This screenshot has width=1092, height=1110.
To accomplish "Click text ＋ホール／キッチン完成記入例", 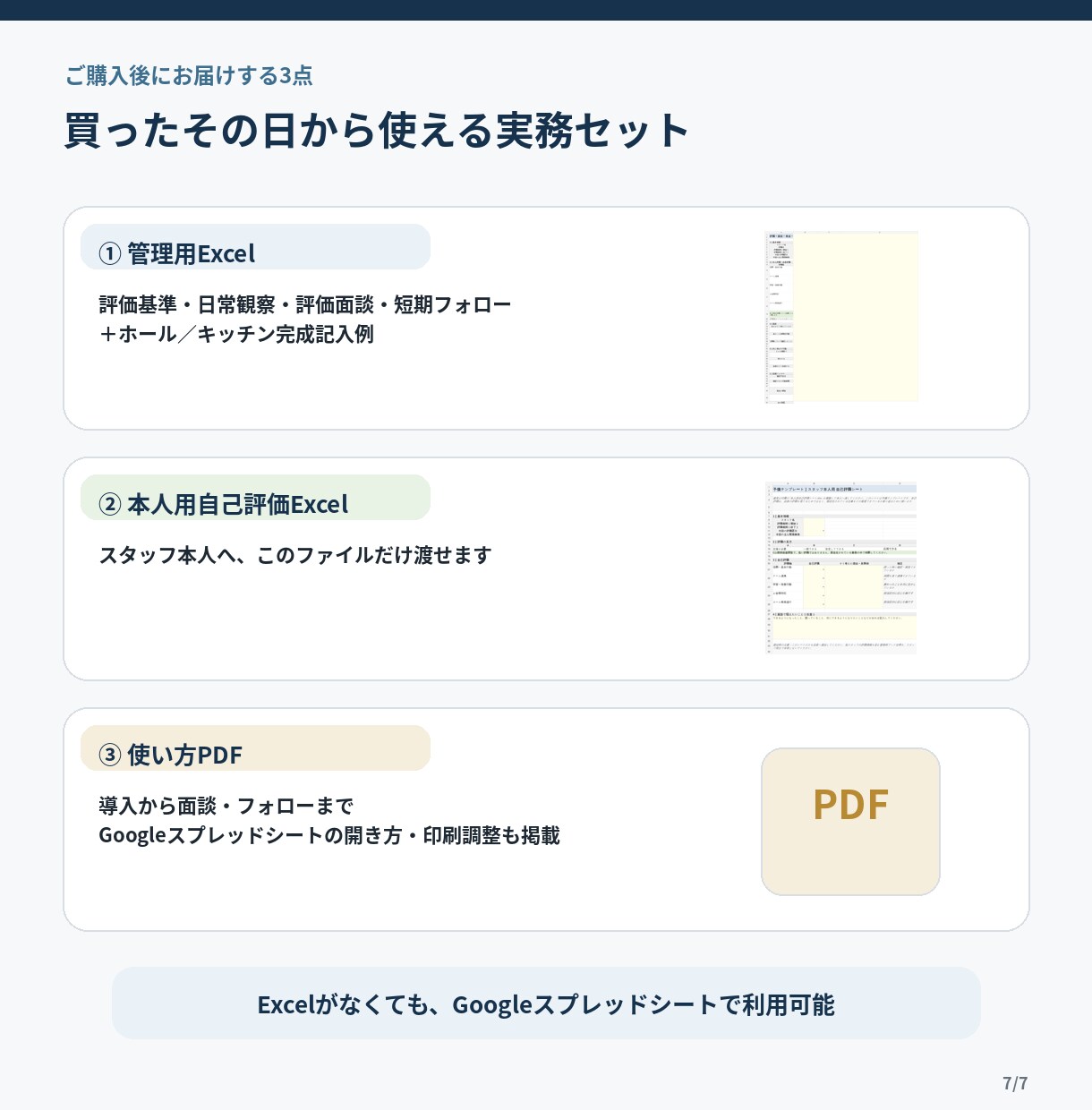I will pyautogui.click(x=236, y=334).
